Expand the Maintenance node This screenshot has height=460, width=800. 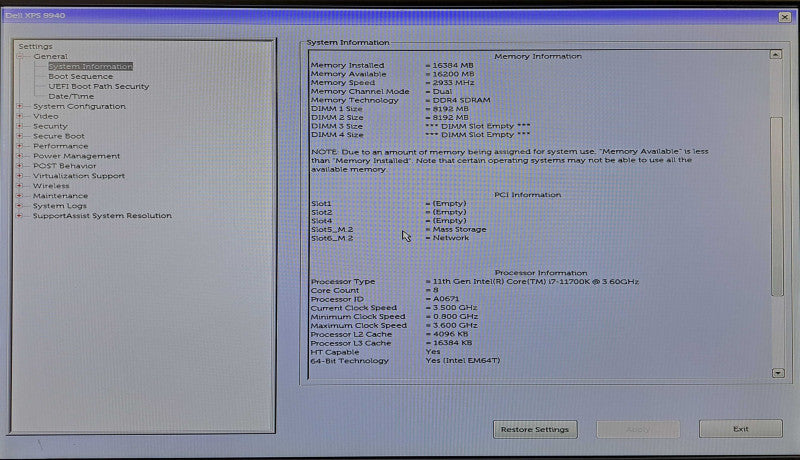[20, 196]
